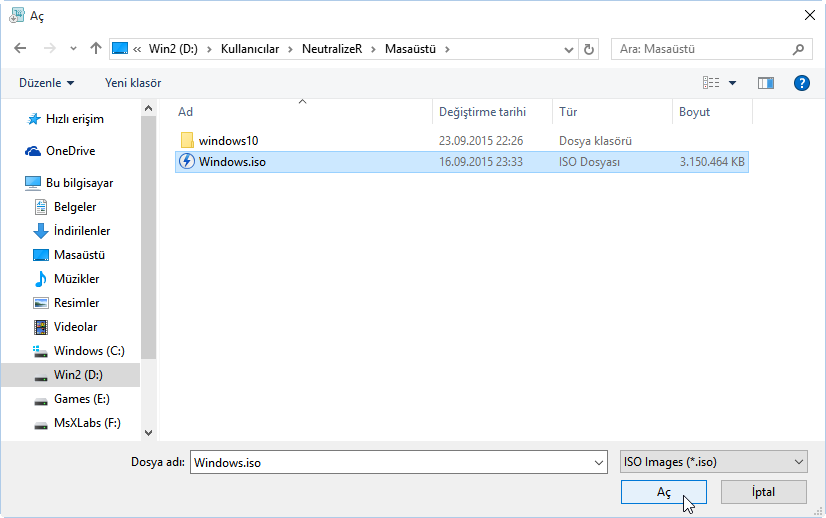
Task: Sort by Boyut column header
Action: coord(712,112)
